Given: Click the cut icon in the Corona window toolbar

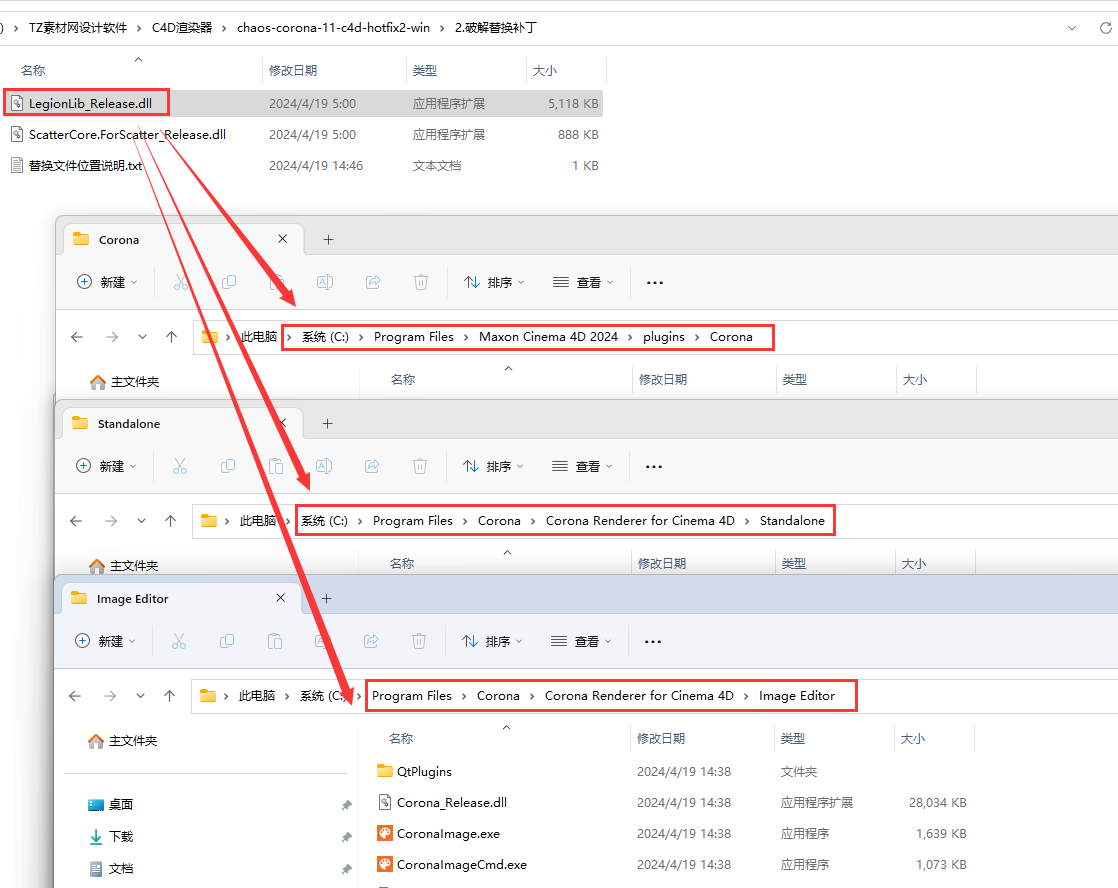Looking at the screenshot, I should 181,282.
